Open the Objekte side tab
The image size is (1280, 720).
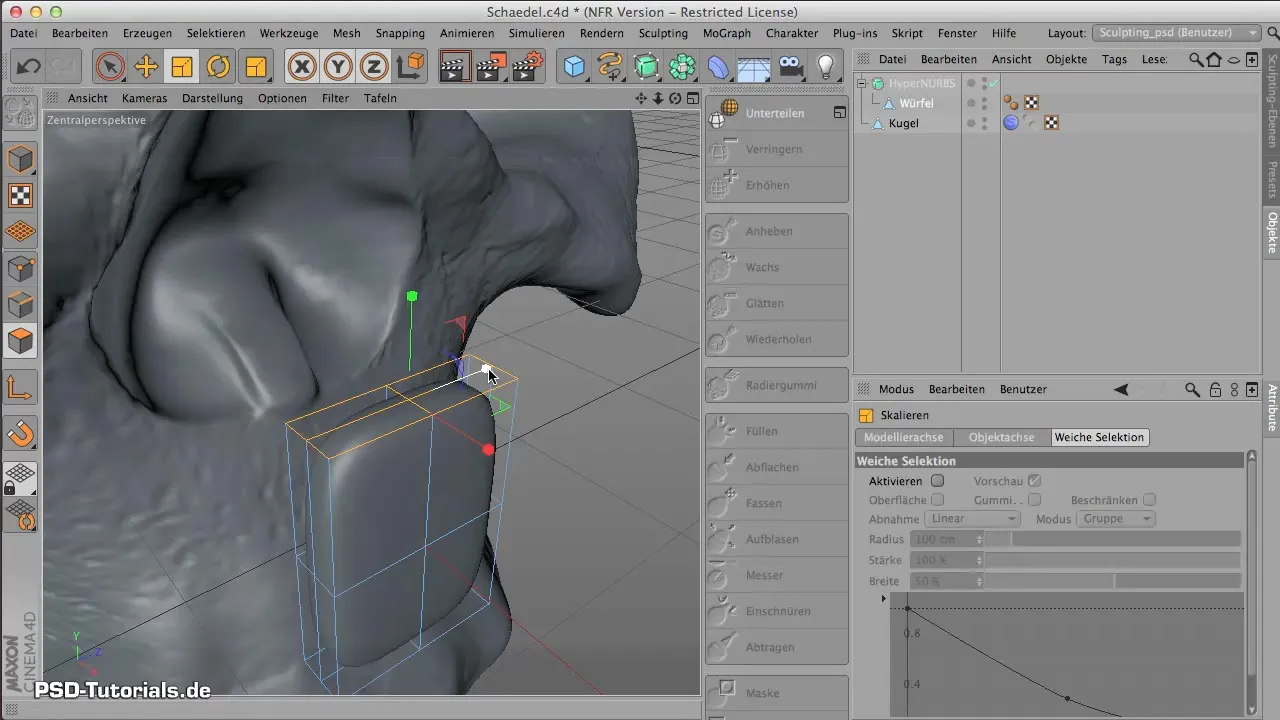(1272, 232)
